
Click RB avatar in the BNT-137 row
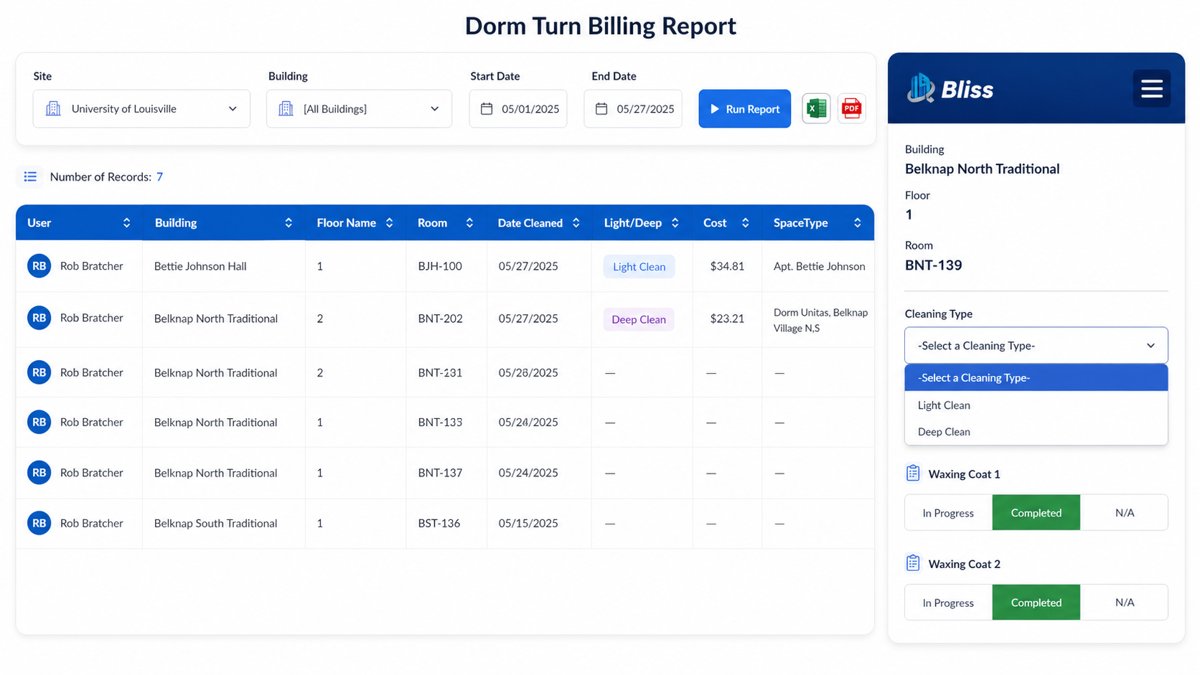pos(39,472)
